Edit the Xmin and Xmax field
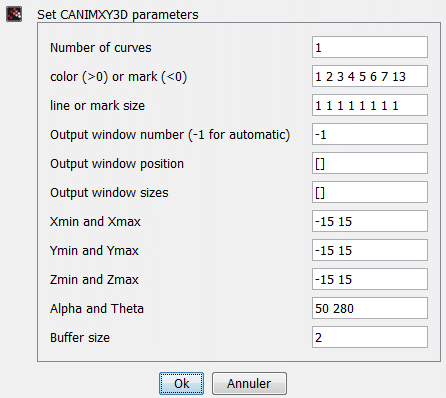The width and height of the screenshot is (446, 398). click(x=370, y=221)
